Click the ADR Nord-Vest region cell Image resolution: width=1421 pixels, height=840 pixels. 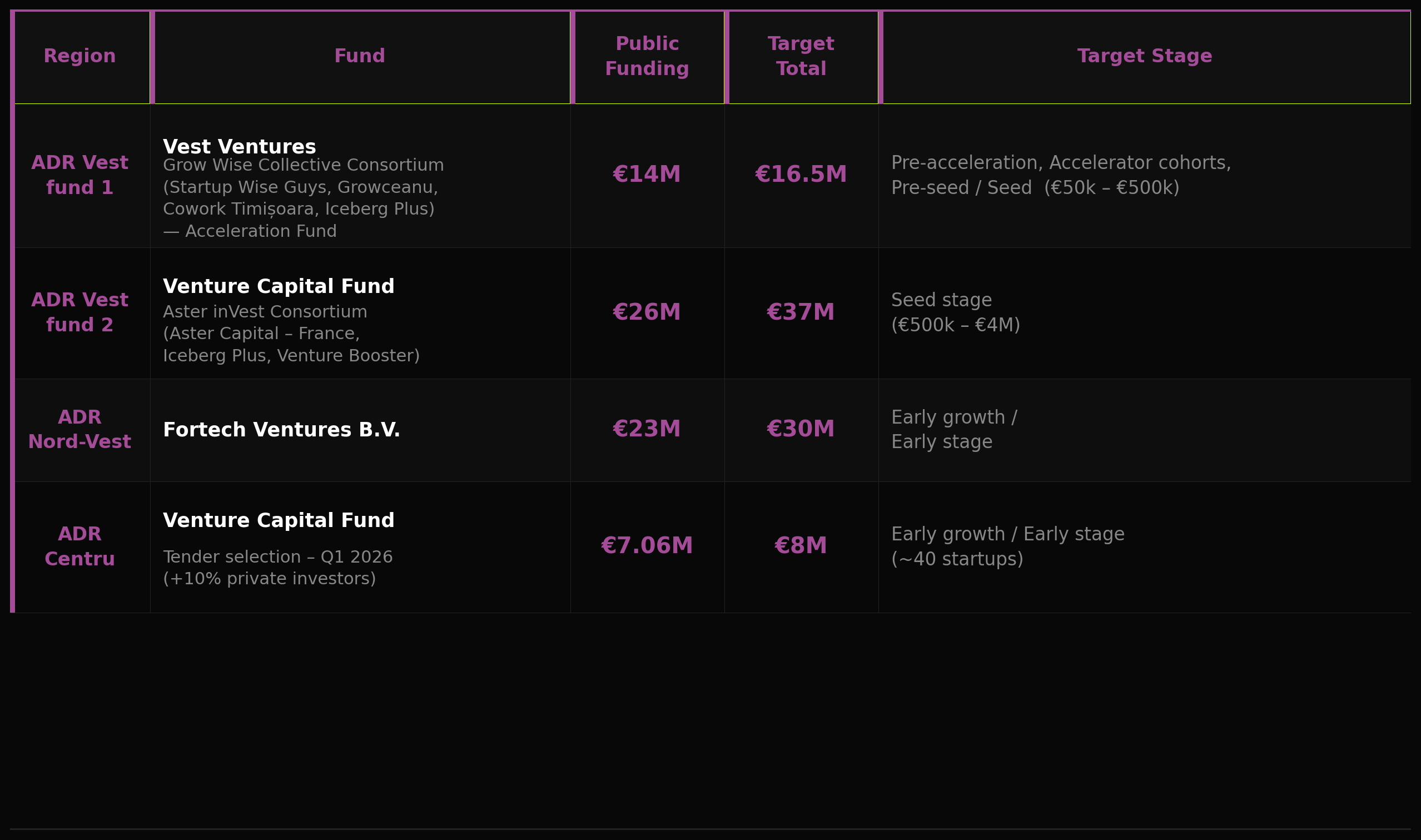tap(80, 430)
